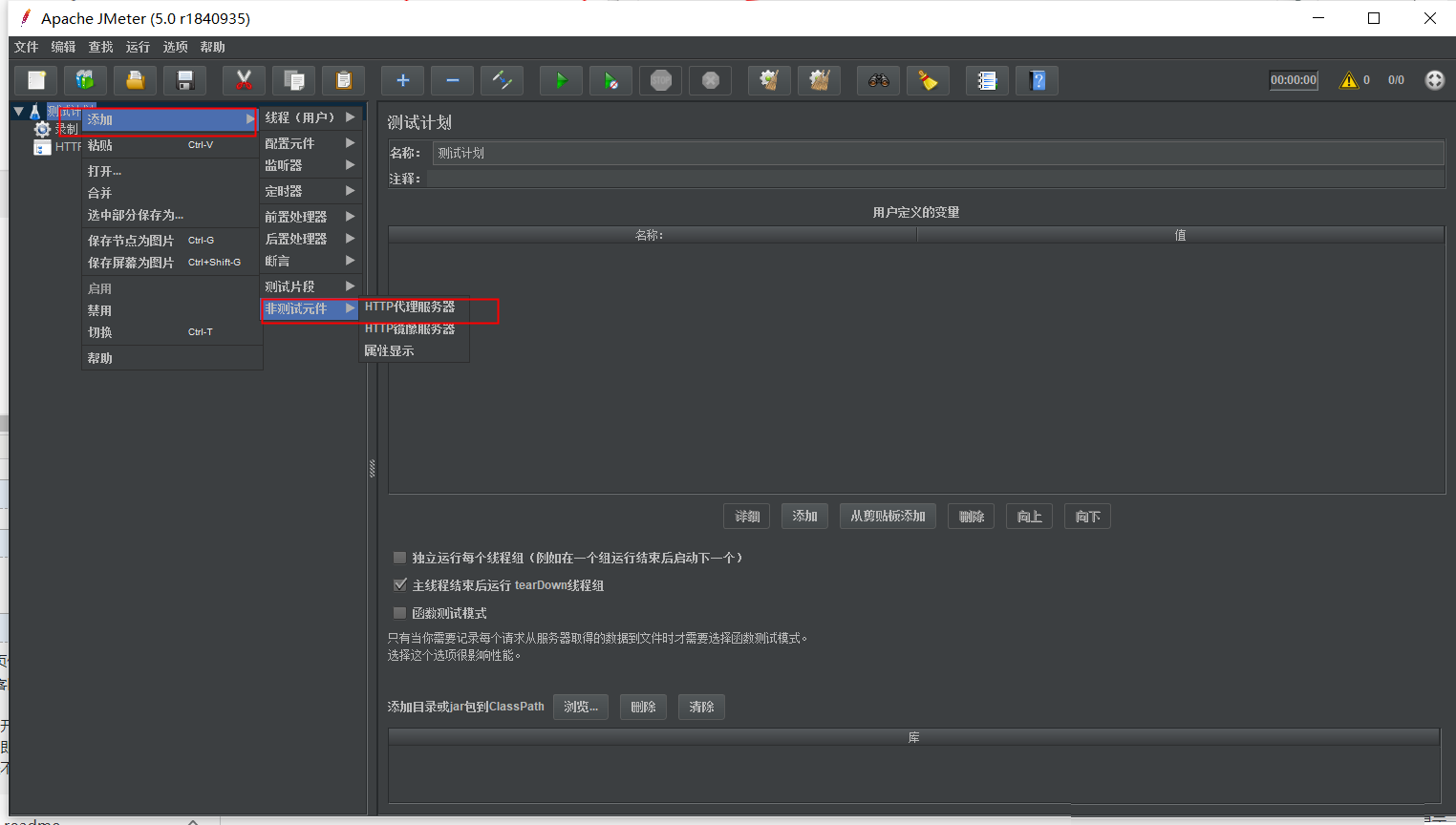
Task: Select 保存节点为图片 in context menu
Action: [x=171, y=241]
